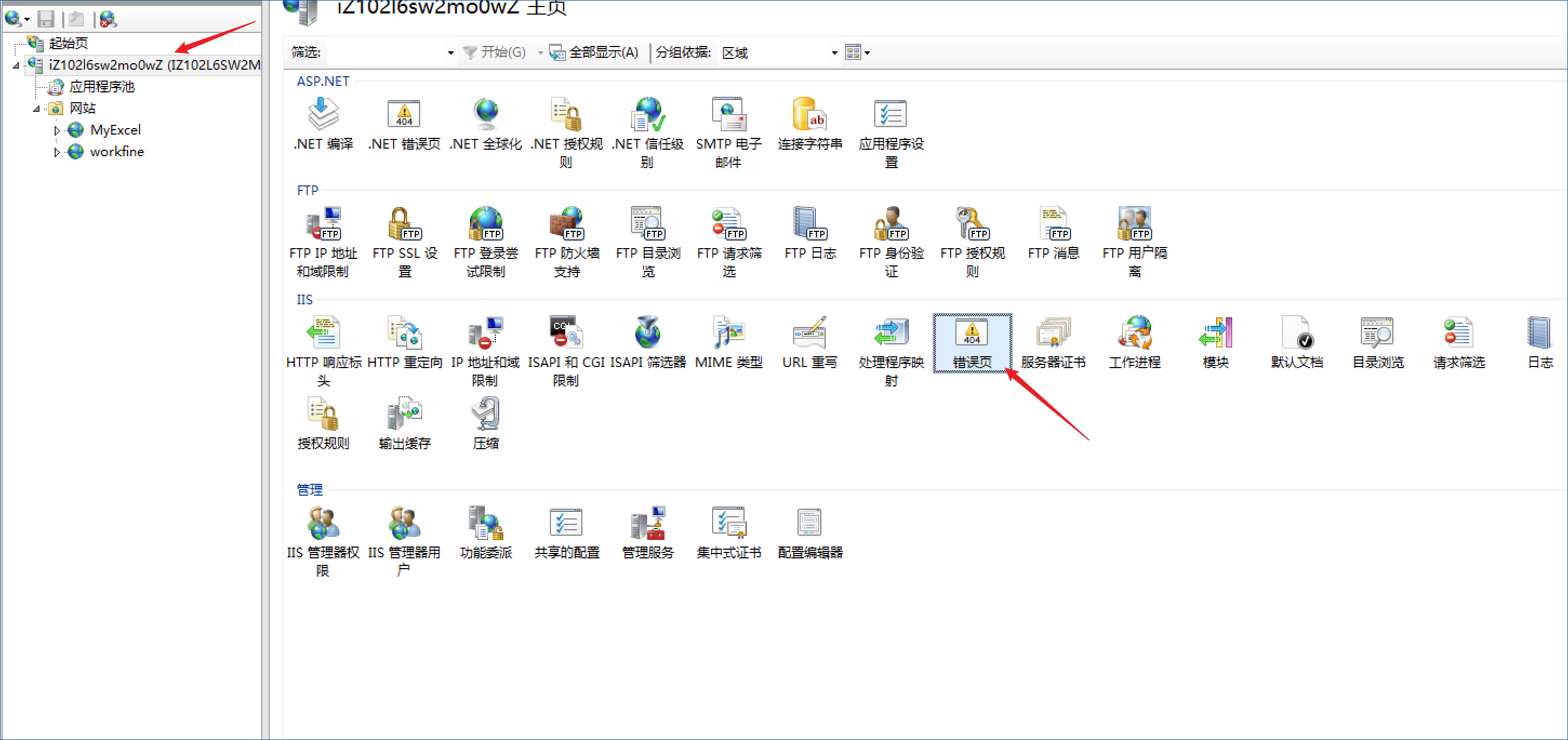Screen dimensions: 1568x740
Task: Open 默认文档 feature
Action: coord(1297,342)
